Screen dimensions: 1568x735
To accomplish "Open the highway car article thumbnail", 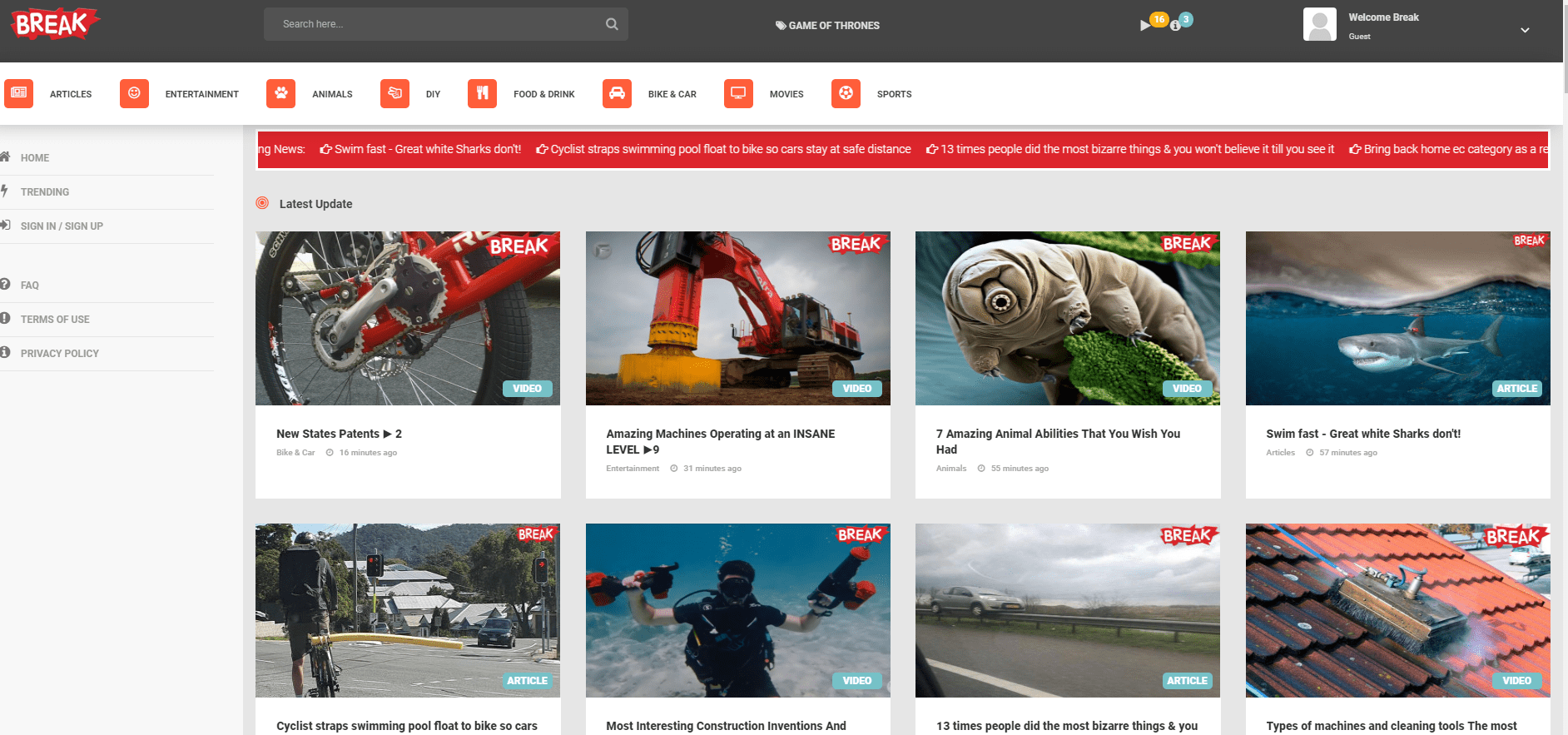I will coord(1068,610).
